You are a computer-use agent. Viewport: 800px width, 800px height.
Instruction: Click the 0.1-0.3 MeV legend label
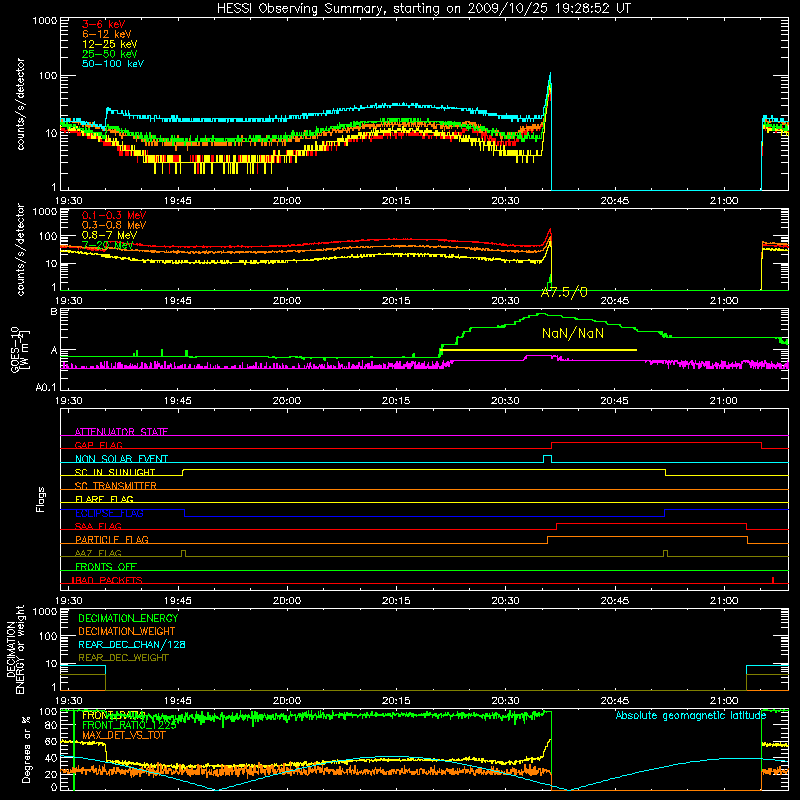coord(113,215)
